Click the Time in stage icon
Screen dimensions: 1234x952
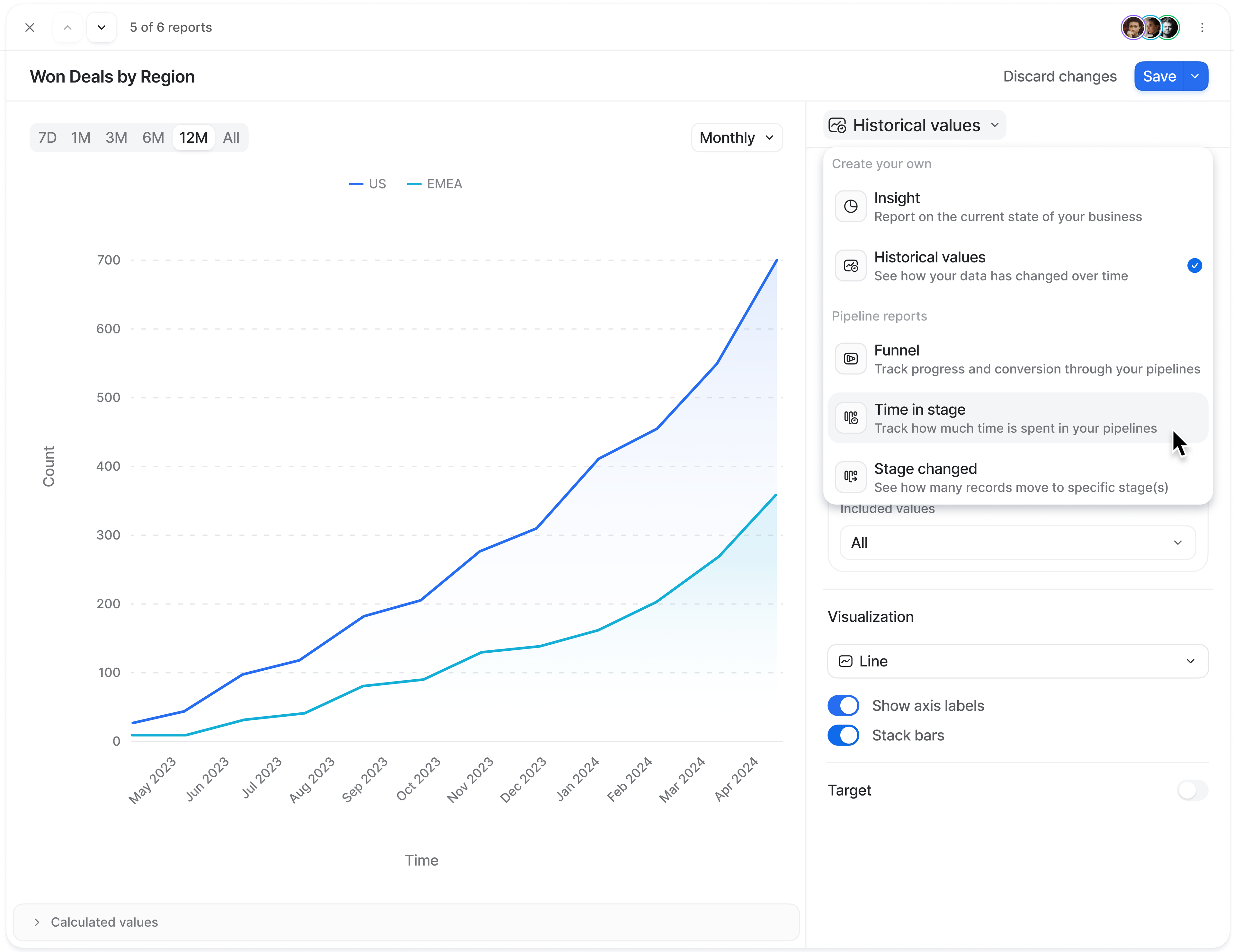(x=850, y=418)
